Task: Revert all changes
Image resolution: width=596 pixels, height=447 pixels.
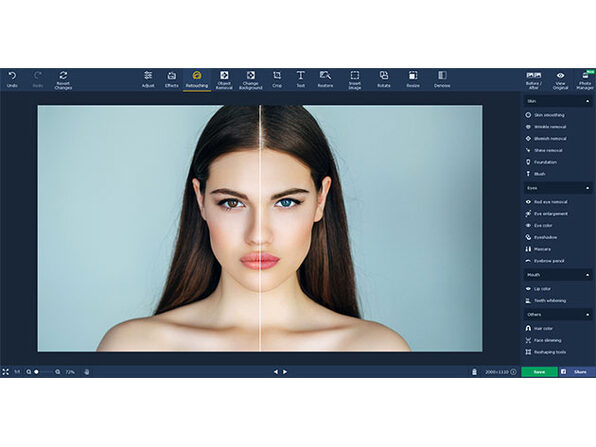Action: point(63,80)
